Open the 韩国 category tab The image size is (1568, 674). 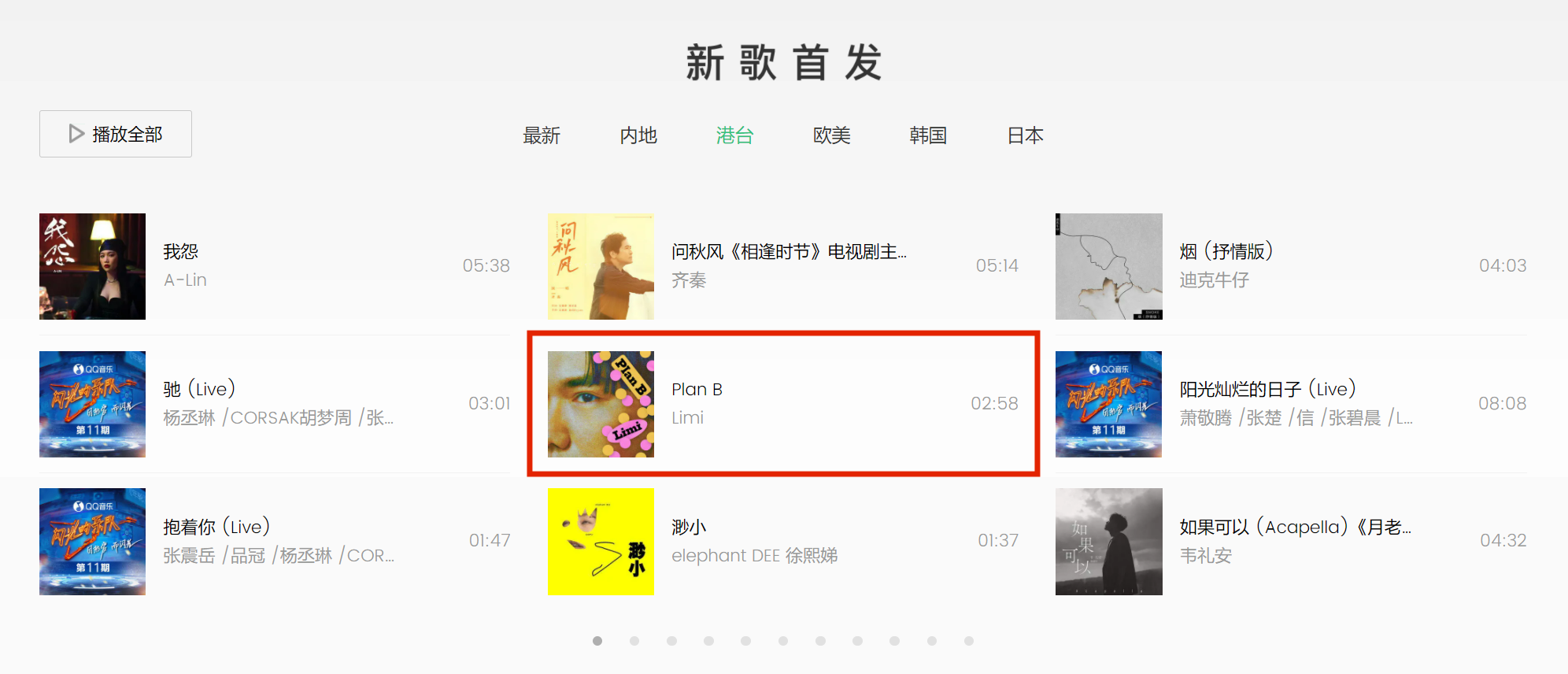click(x=929, y=135)
